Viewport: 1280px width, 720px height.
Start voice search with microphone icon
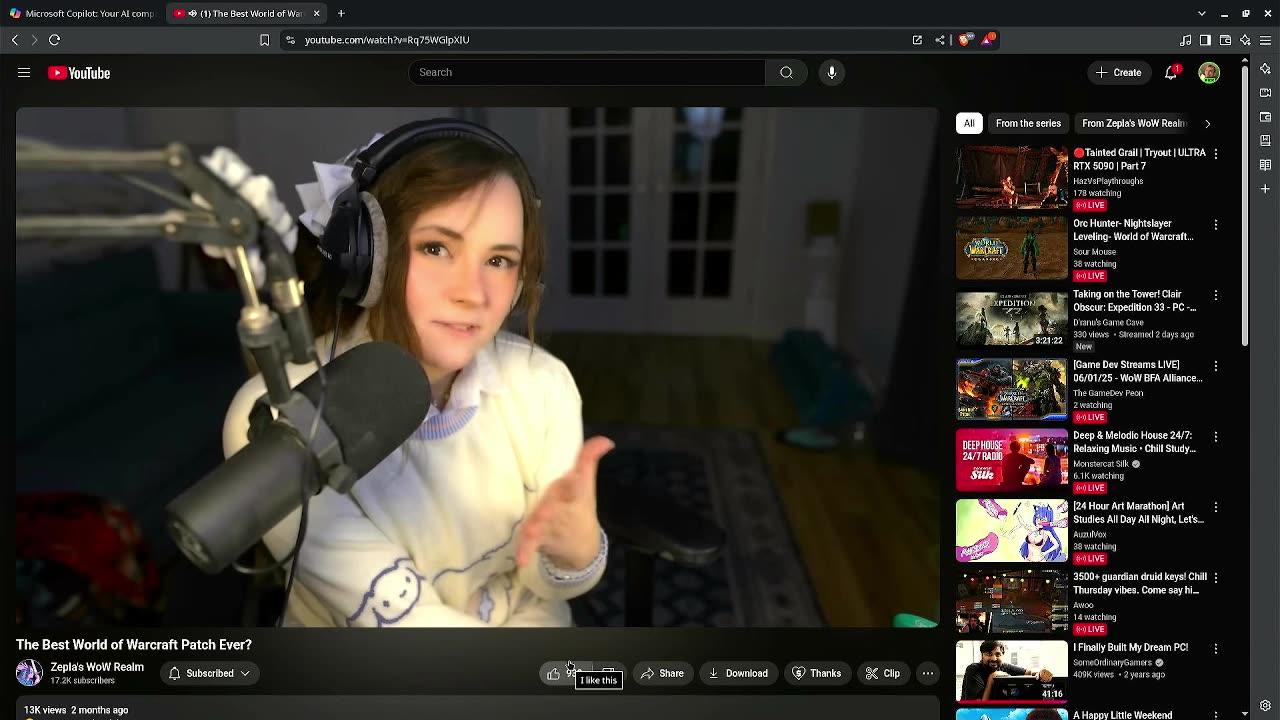(831, 72)
